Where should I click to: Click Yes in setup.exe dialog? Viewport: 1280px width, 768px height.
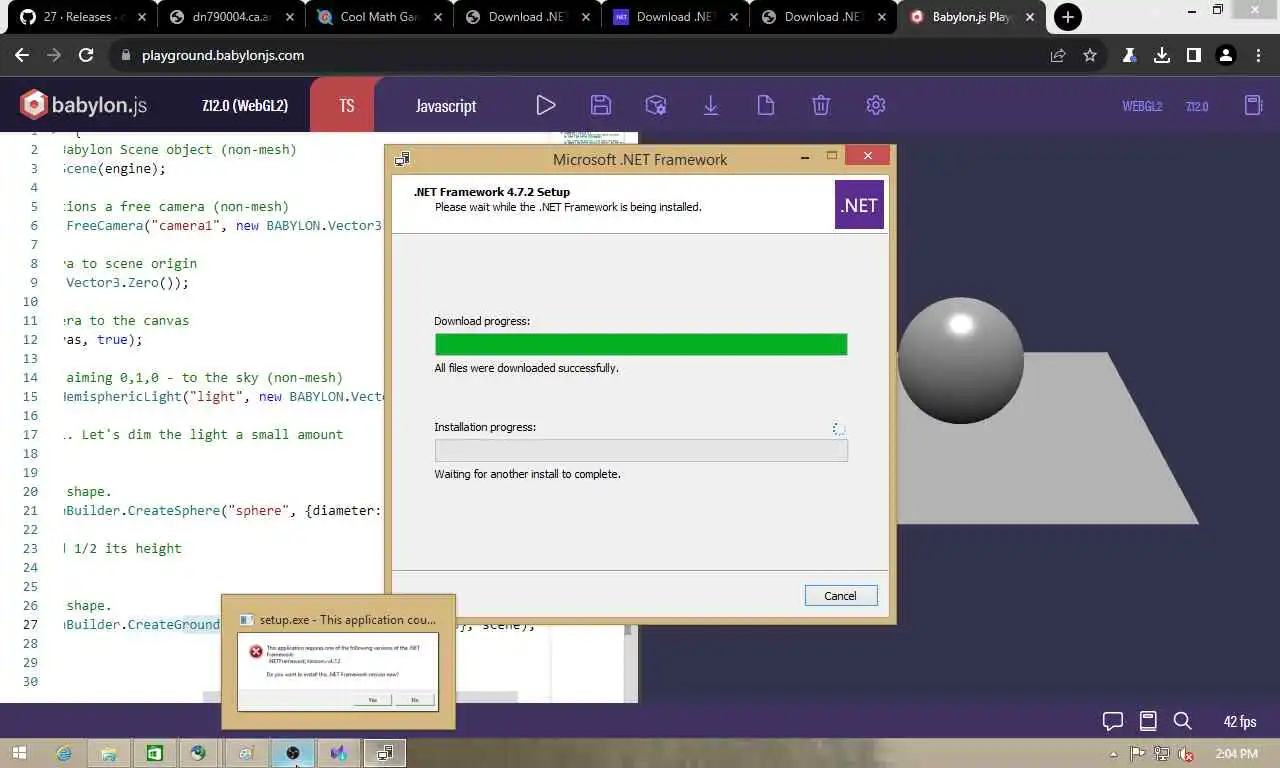pos(372,700)
